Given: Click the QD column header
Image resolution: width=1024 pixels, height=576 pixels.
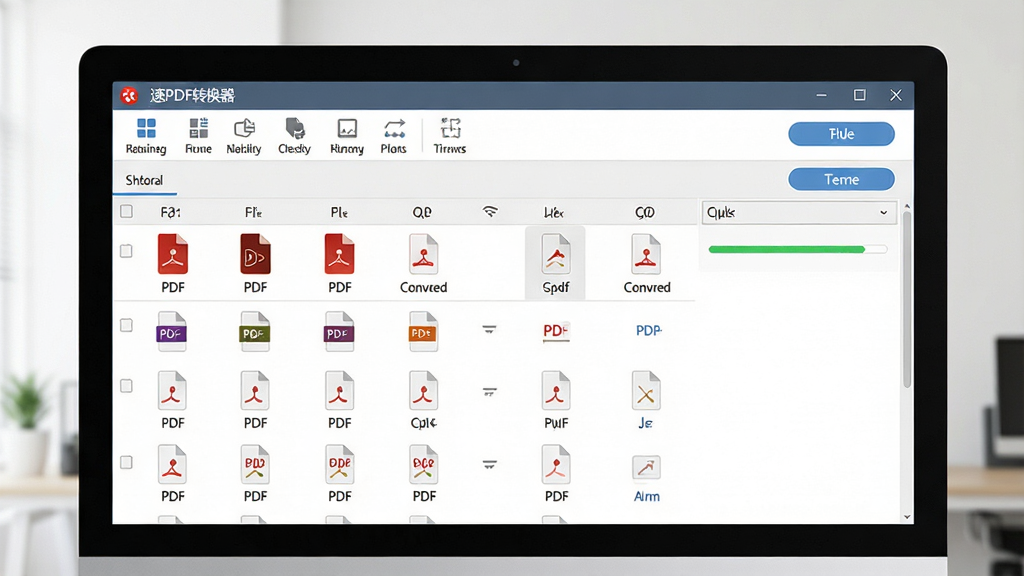Looking at the screenshot, I should click(422, 212).
